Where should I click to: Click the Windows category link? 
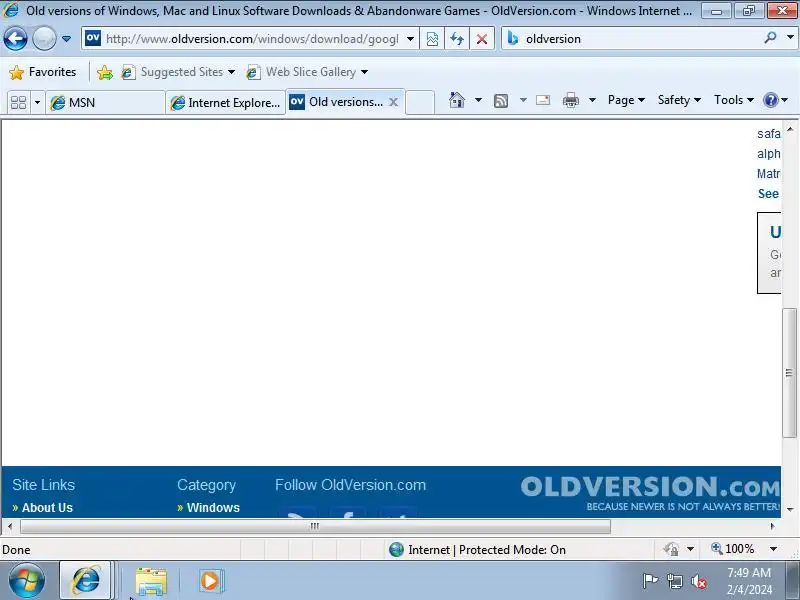point(213,508)
